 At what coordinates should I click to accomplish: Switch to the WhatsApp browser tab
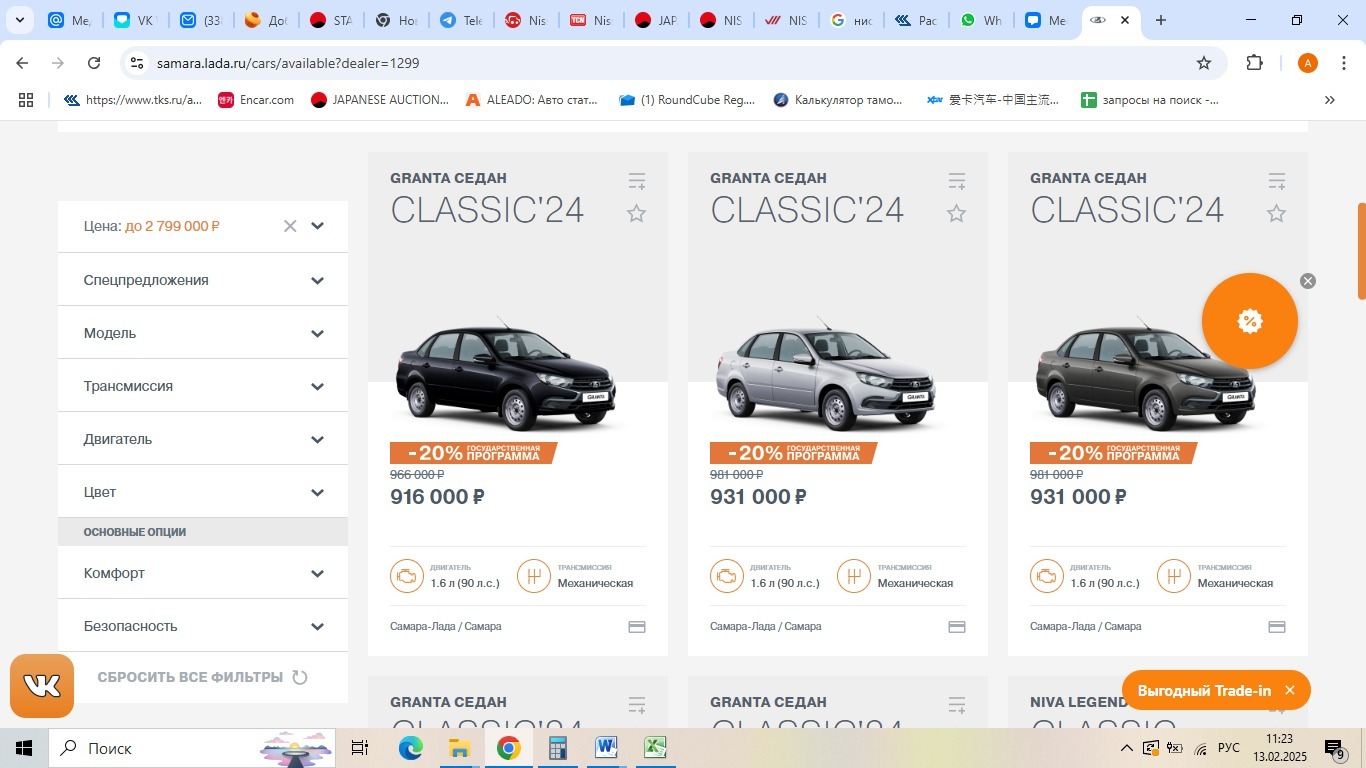[x=981, y=20]
